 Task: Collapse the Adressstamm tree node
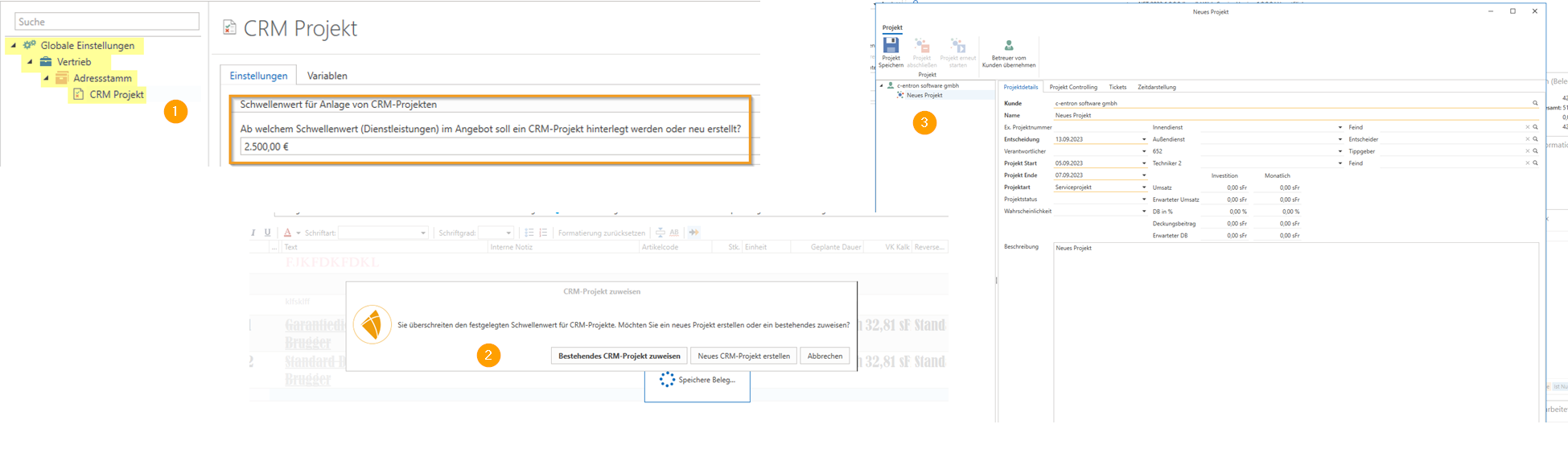coord(46,78)
